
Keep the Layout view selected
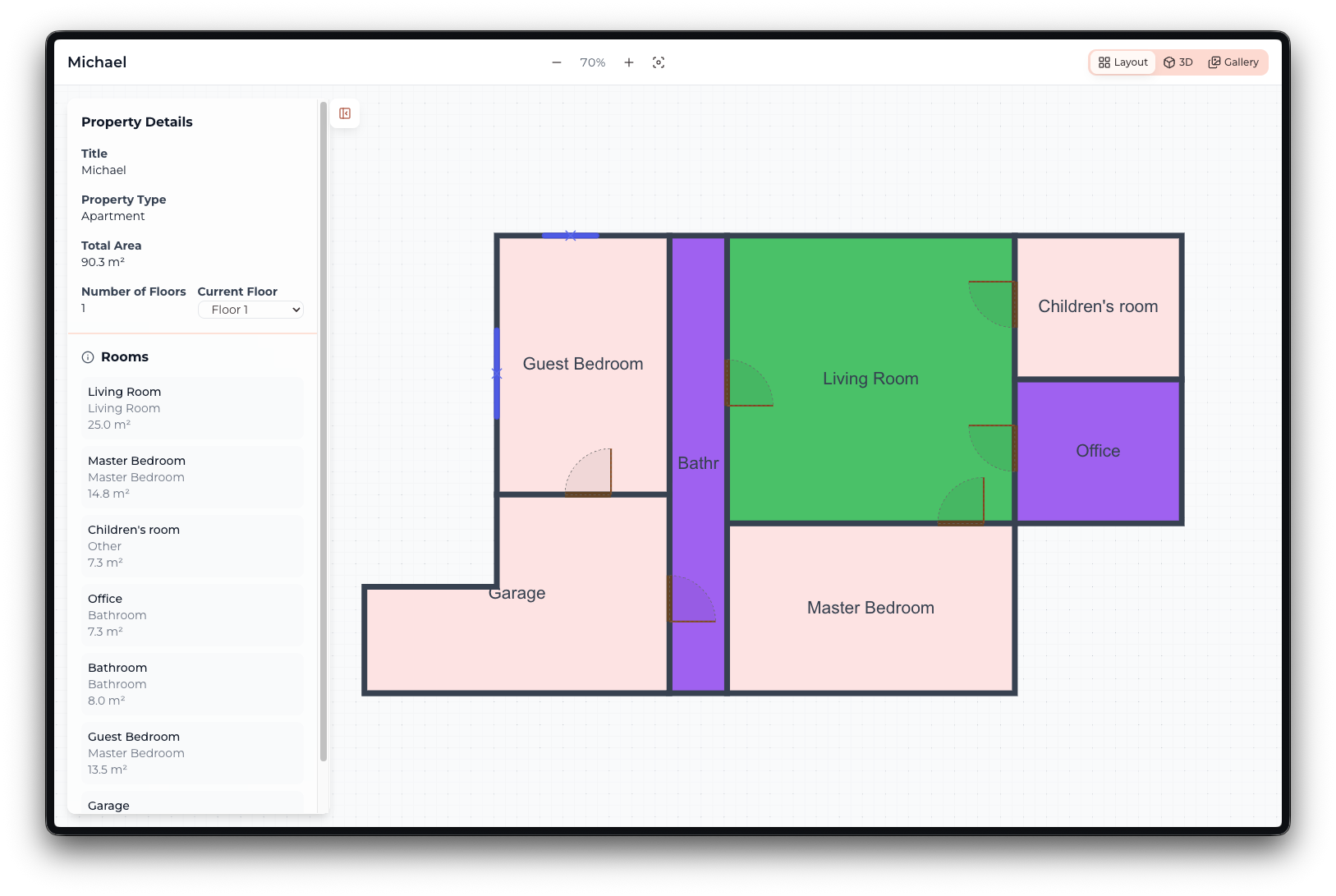tap(1122, 62)
